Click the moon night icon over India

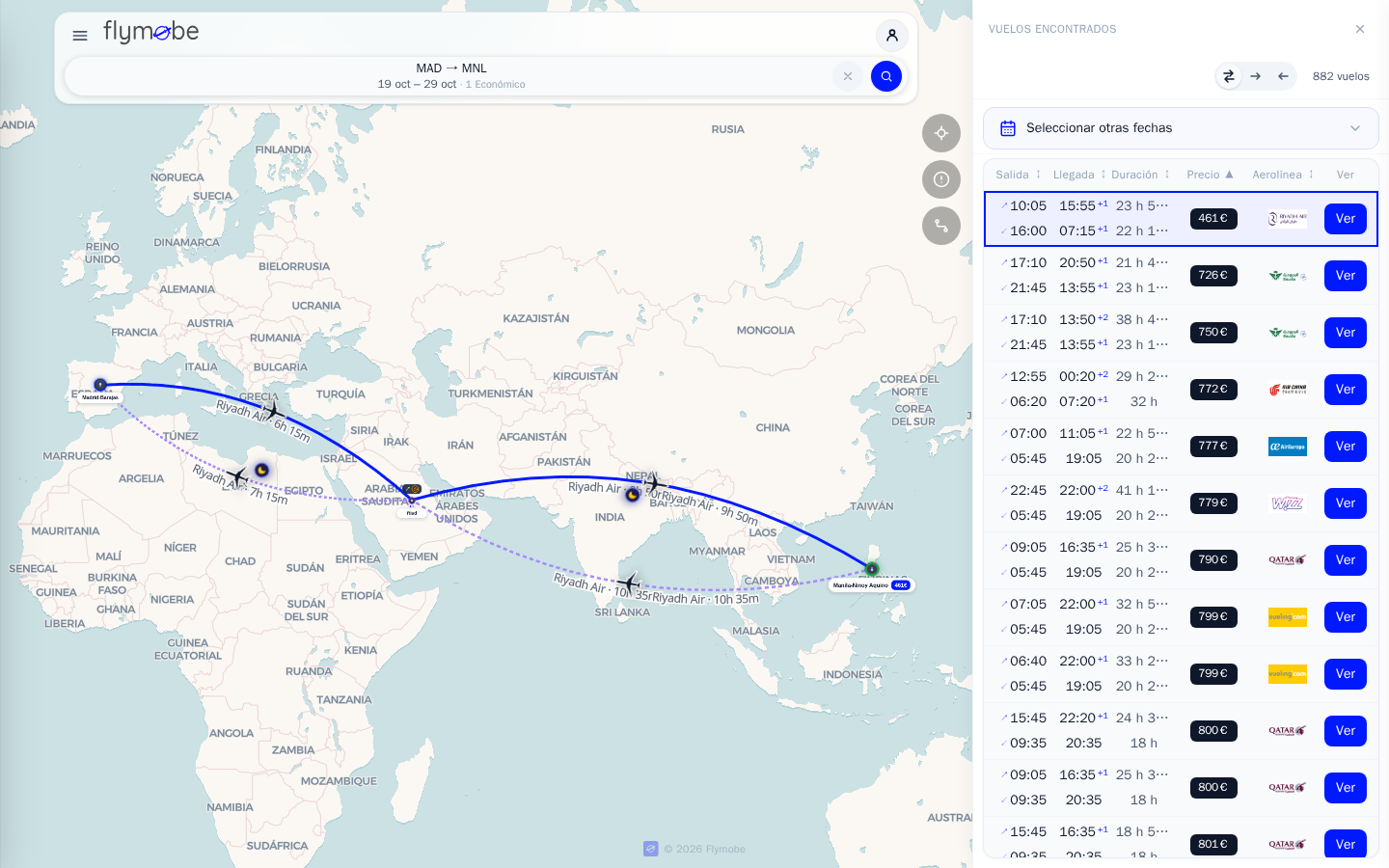pos(633,495)
